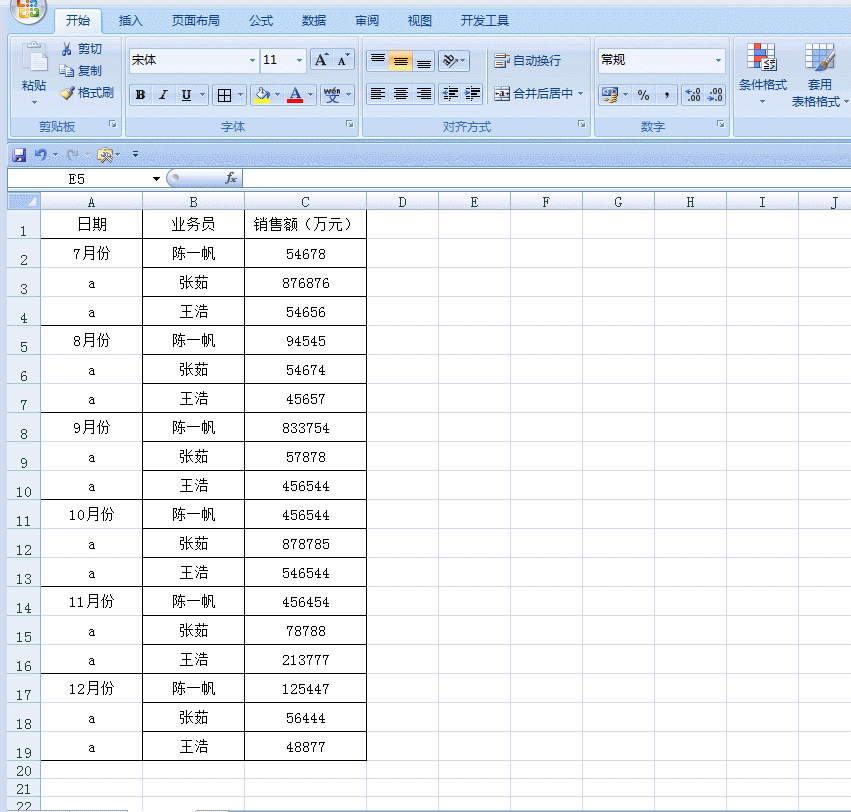Switch to the 开始 tab

pos(78,21)
